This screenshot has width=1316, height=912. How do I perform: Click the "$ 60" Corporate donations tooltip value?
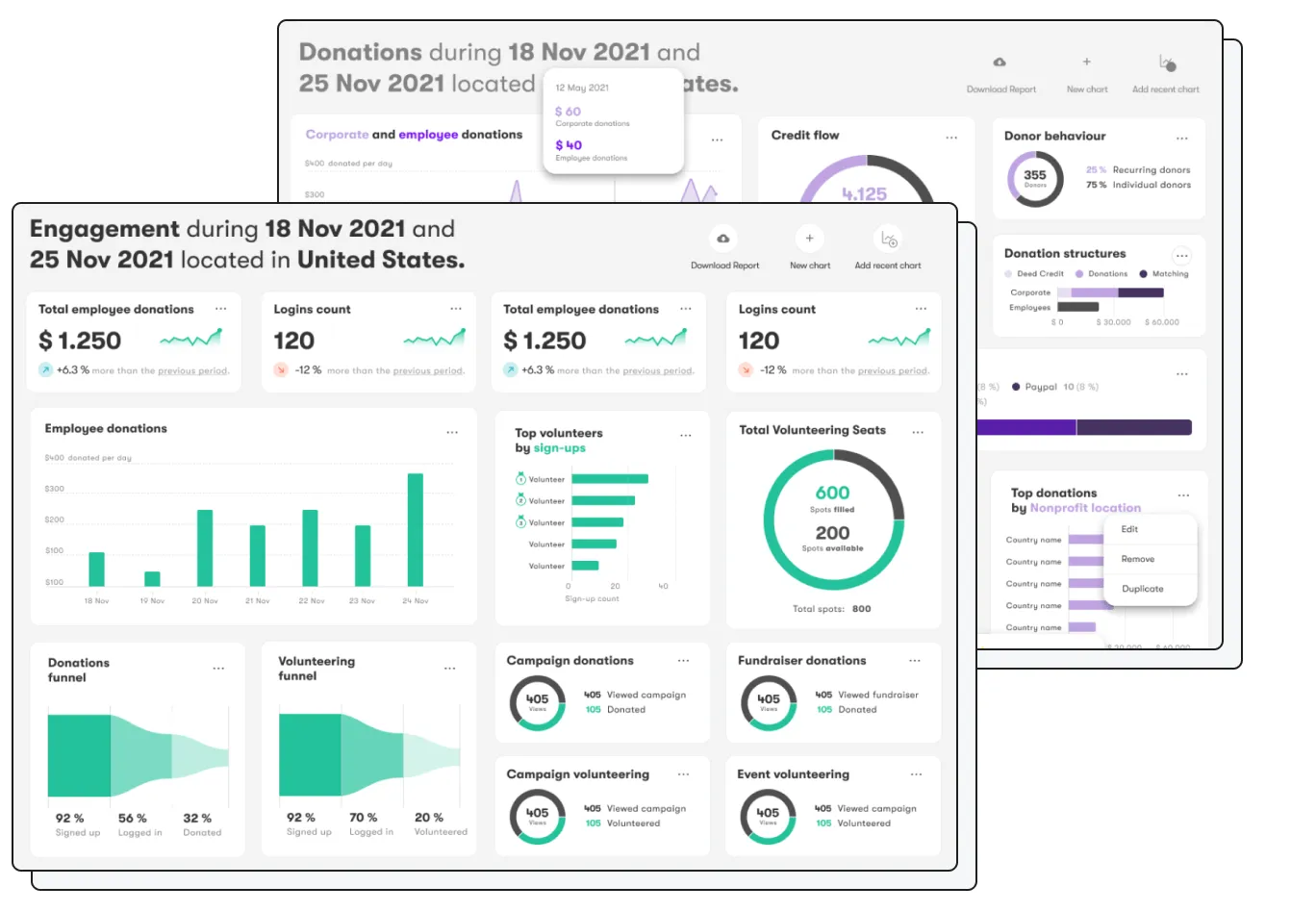click(568, 112)
